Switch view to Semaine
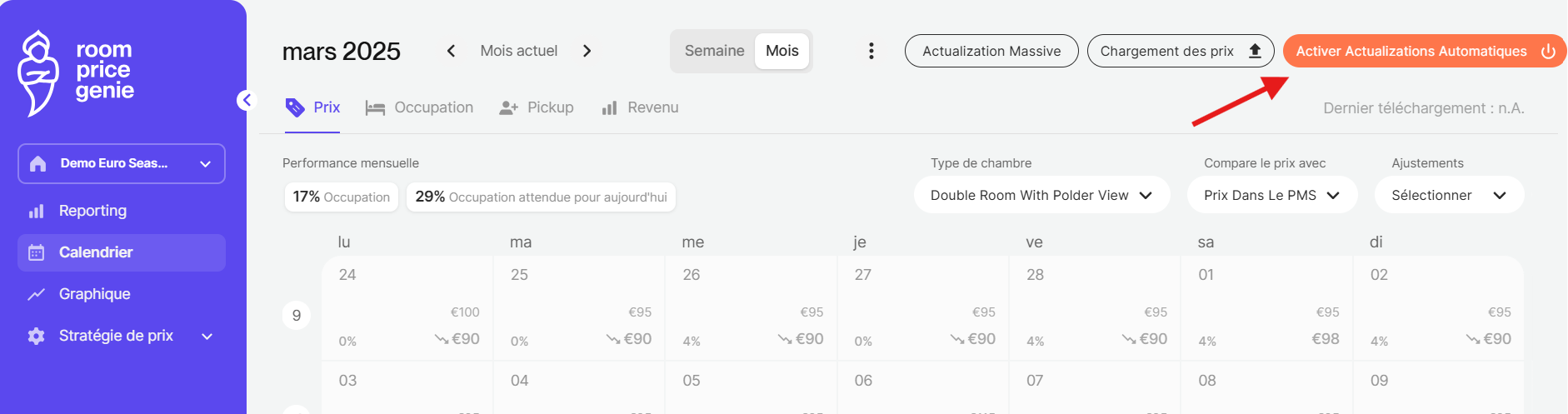1568x414 pixels. pyautogui.click(x=714, y=51)
